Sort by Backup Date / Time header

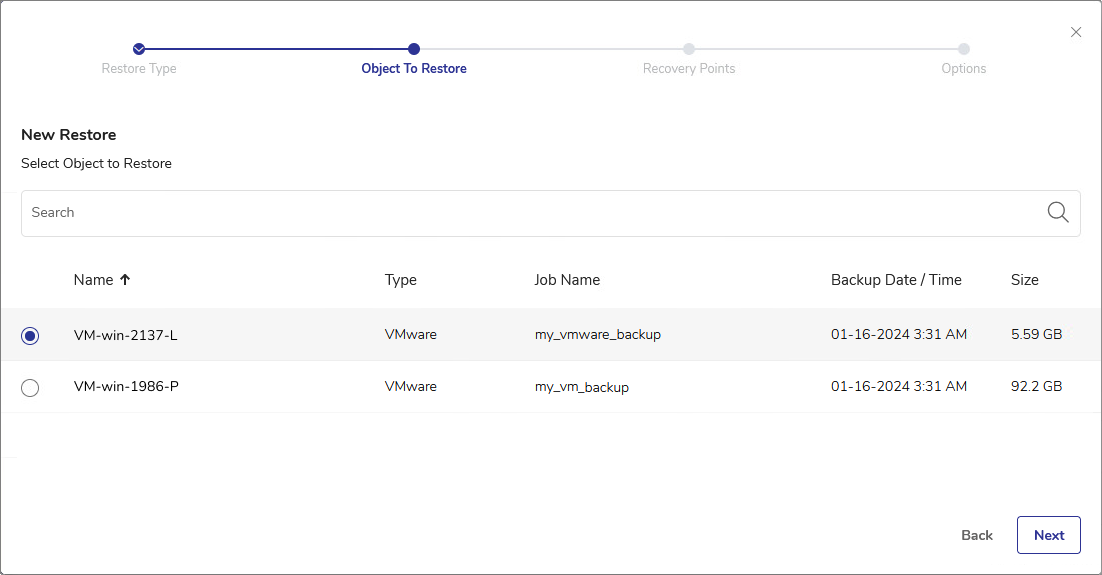pos(896,280)
